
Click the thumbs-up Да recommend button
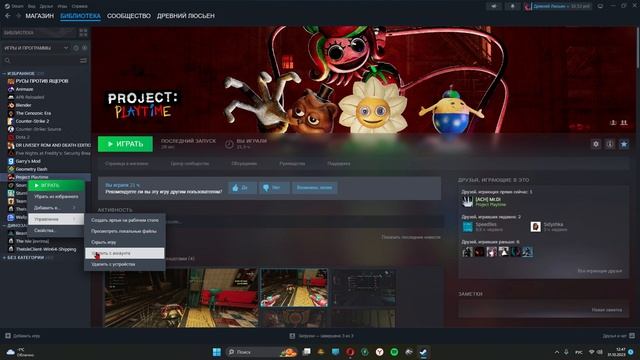pyautogui.click(x=242, y=188)
